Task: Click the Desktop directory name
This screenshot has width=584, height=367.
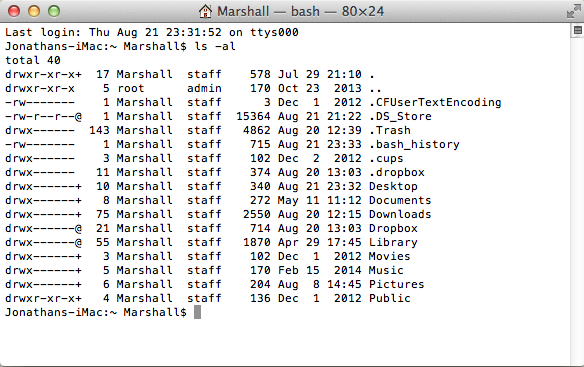Action: pos(393,186)
